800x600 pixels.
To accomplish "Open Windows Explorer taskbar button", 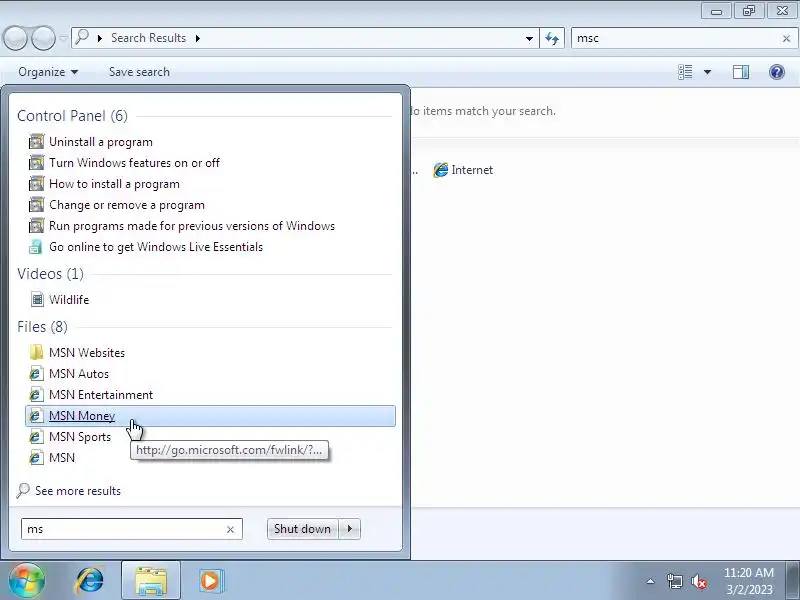I will (x=151, y=581).
